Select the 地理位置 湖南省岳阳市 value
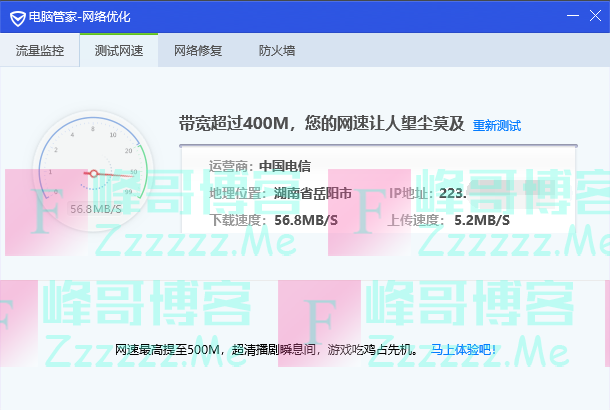 [x=312, y=193]
